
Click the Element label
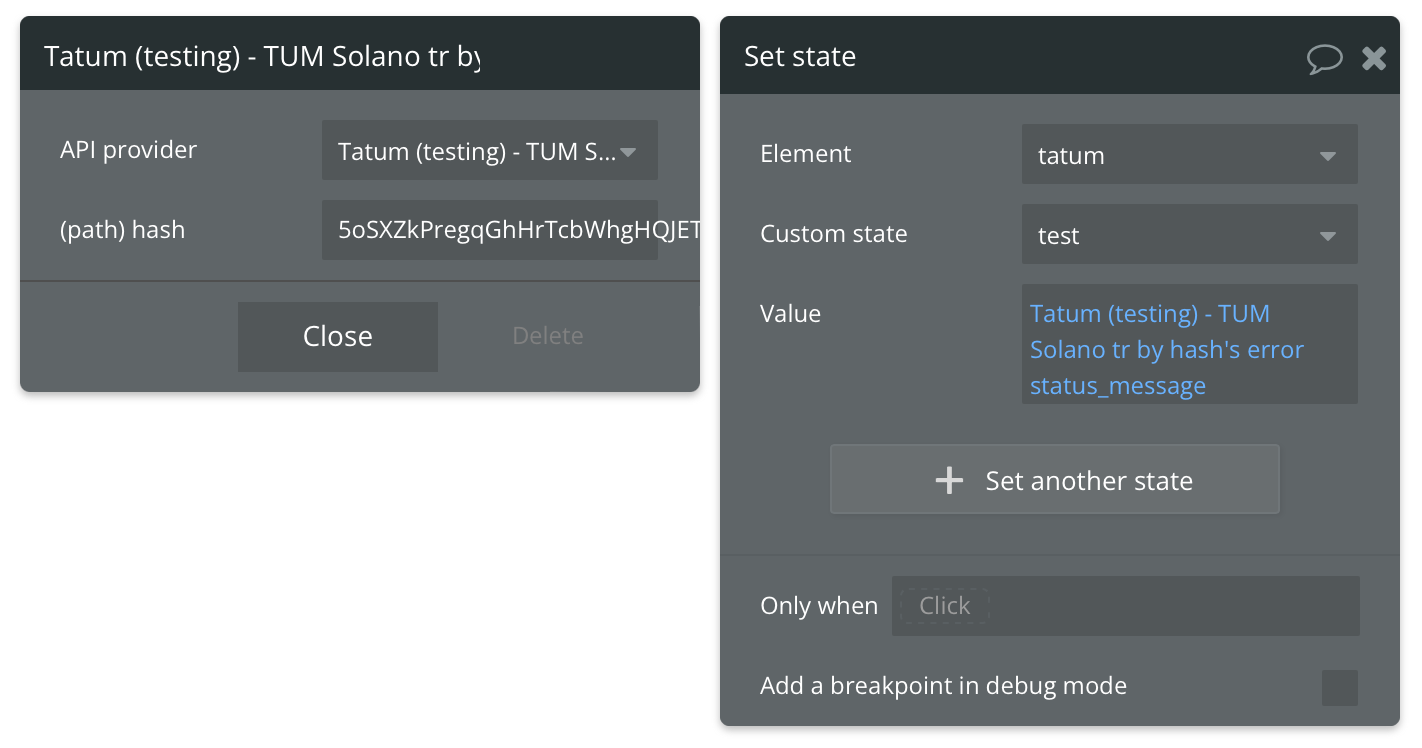(x=806, y=154)
